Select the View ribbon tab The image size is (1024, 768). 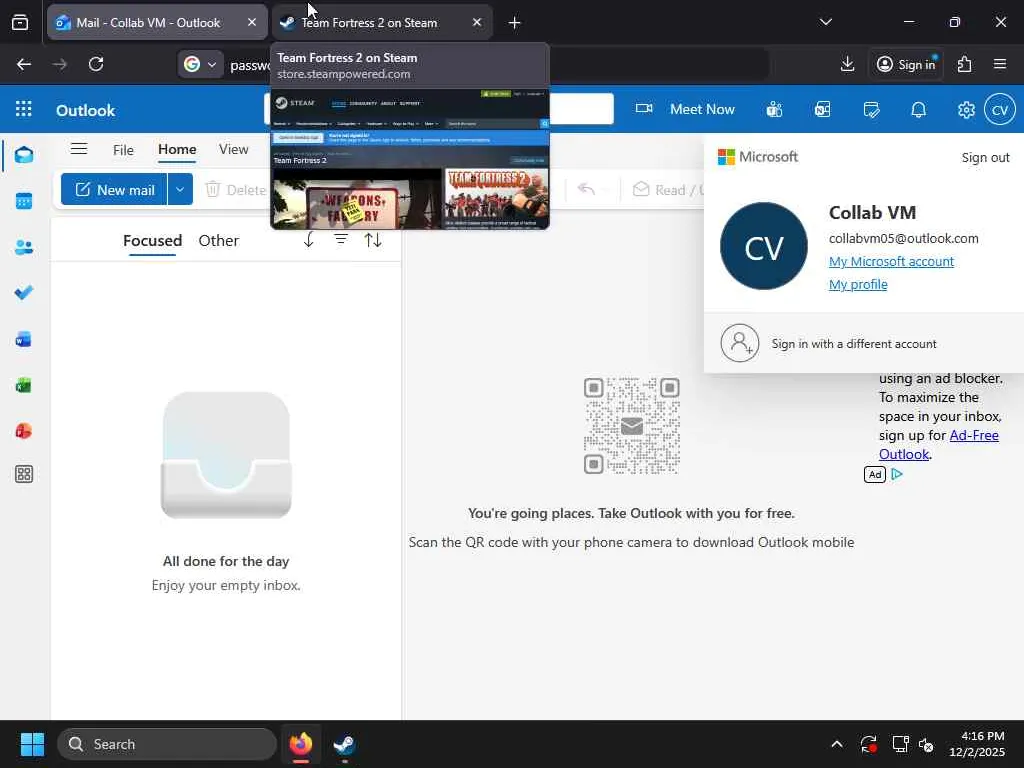click(x=233, y=150)
